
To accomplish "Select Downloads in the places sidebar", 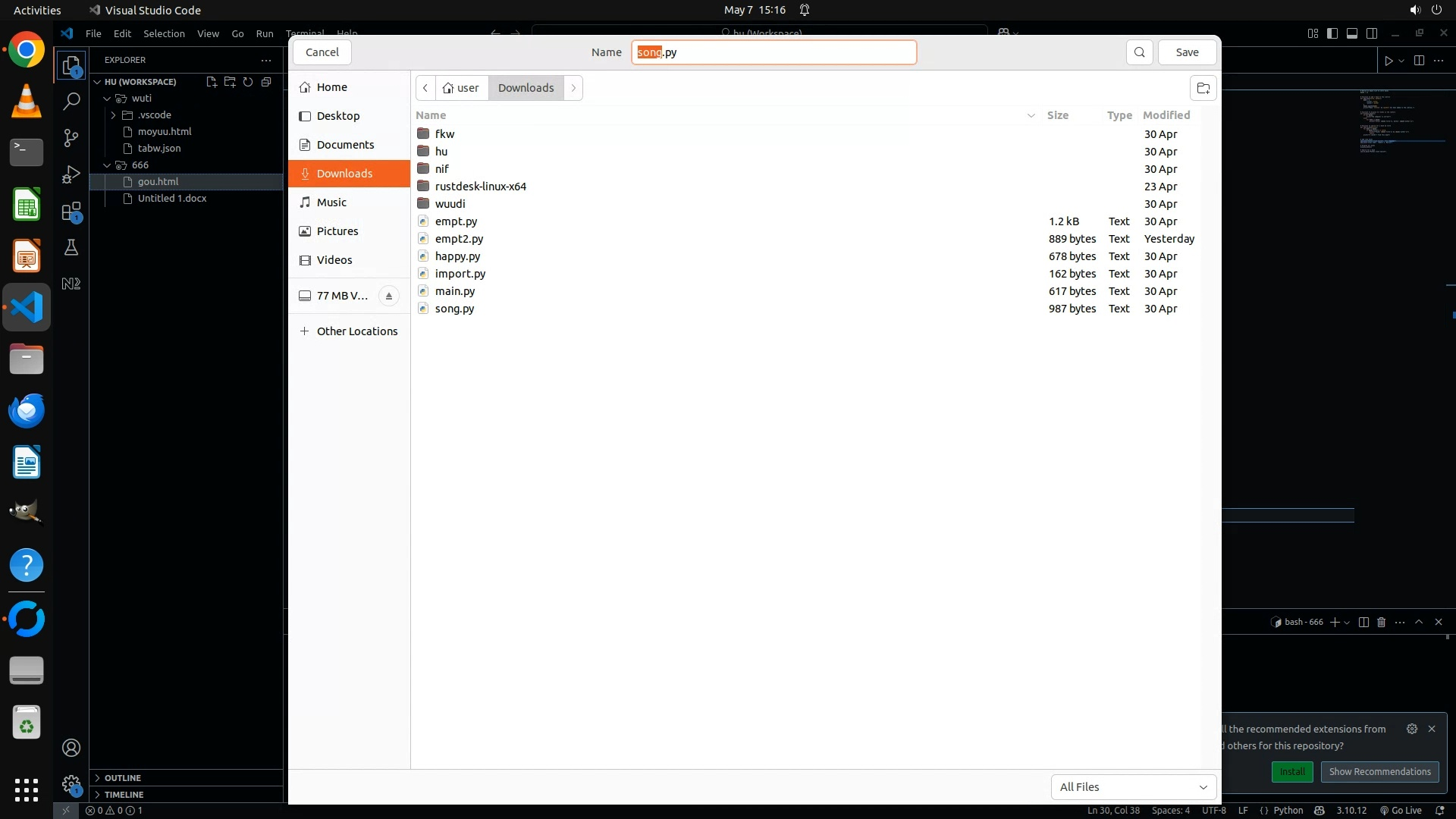I will (344, 174).
